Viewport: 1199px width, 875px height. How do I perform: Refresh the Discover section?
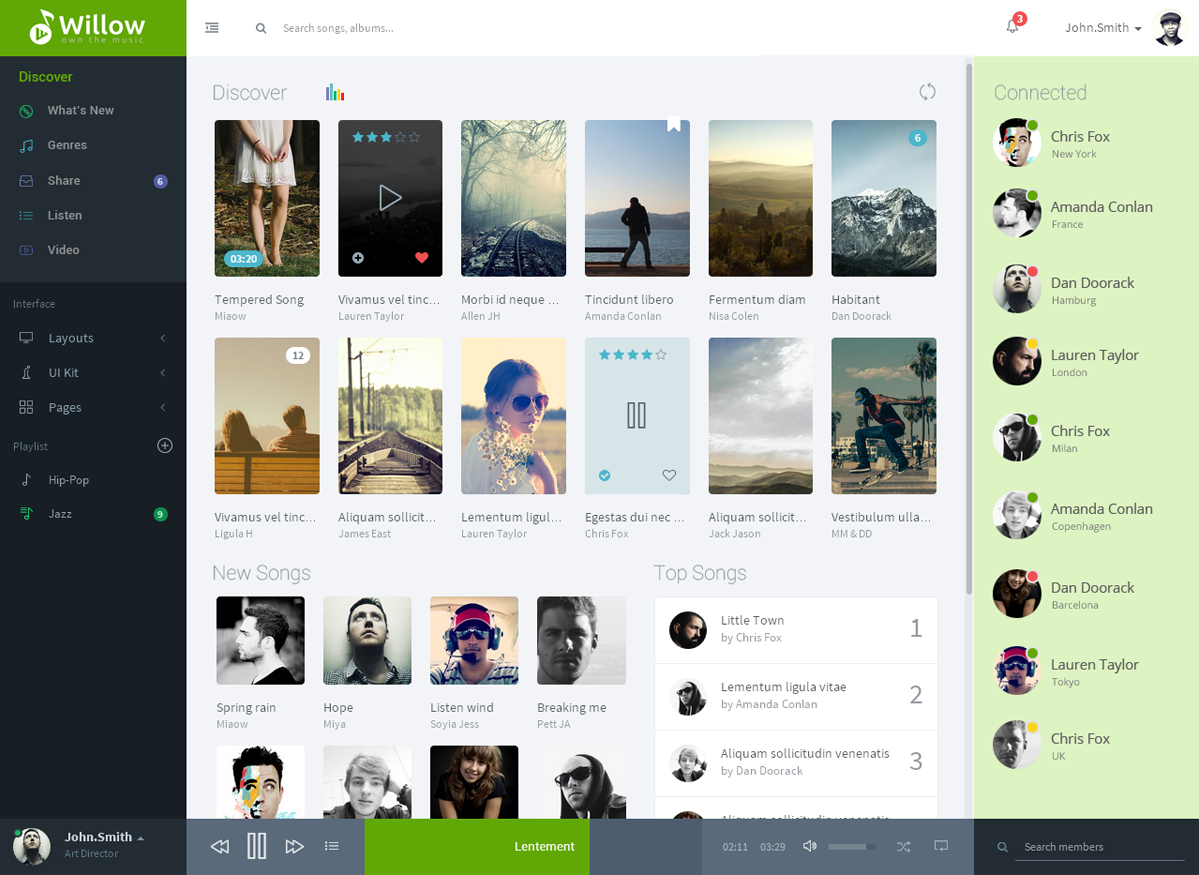927,92
